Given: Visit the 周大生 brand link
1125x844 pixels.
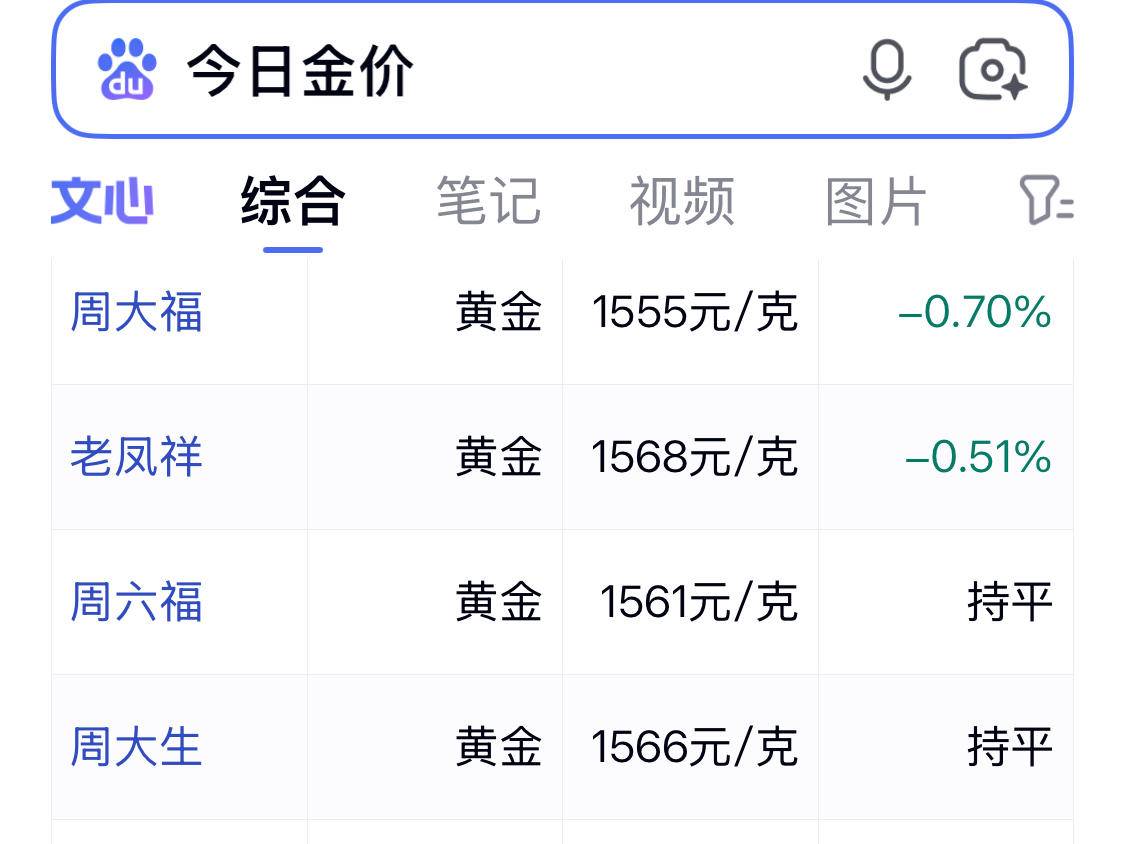Looking at the screenshot, I should pos(136,747).
